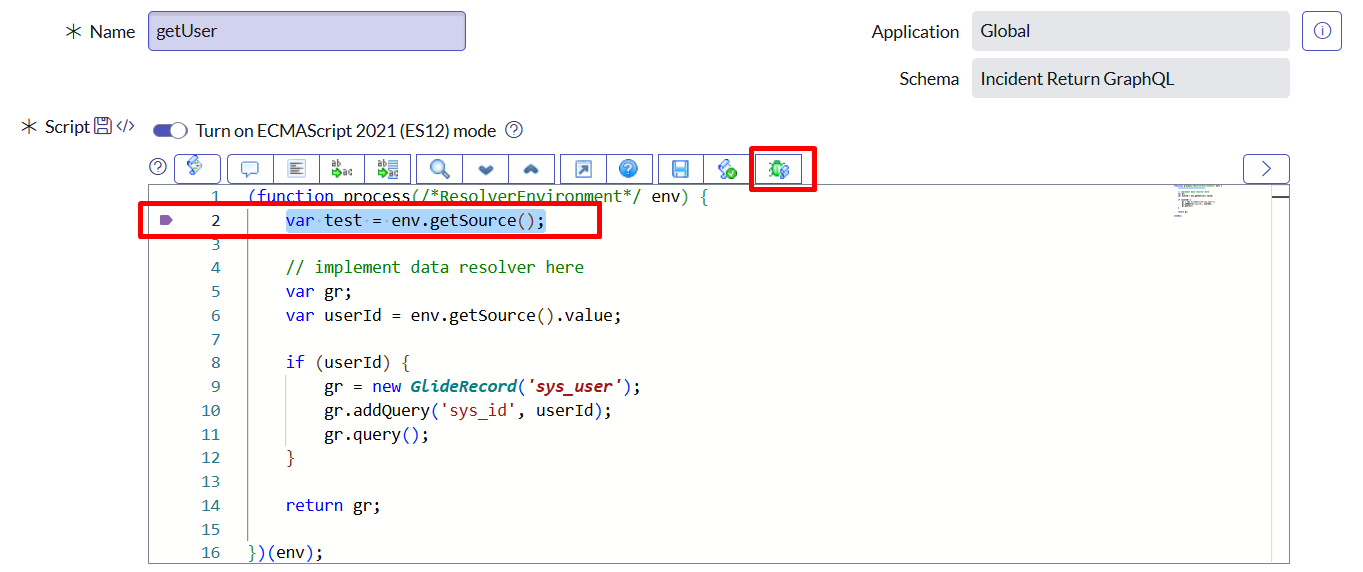
Task: Toggle full screen script editor icon
Action: click(x=583, y=169)
